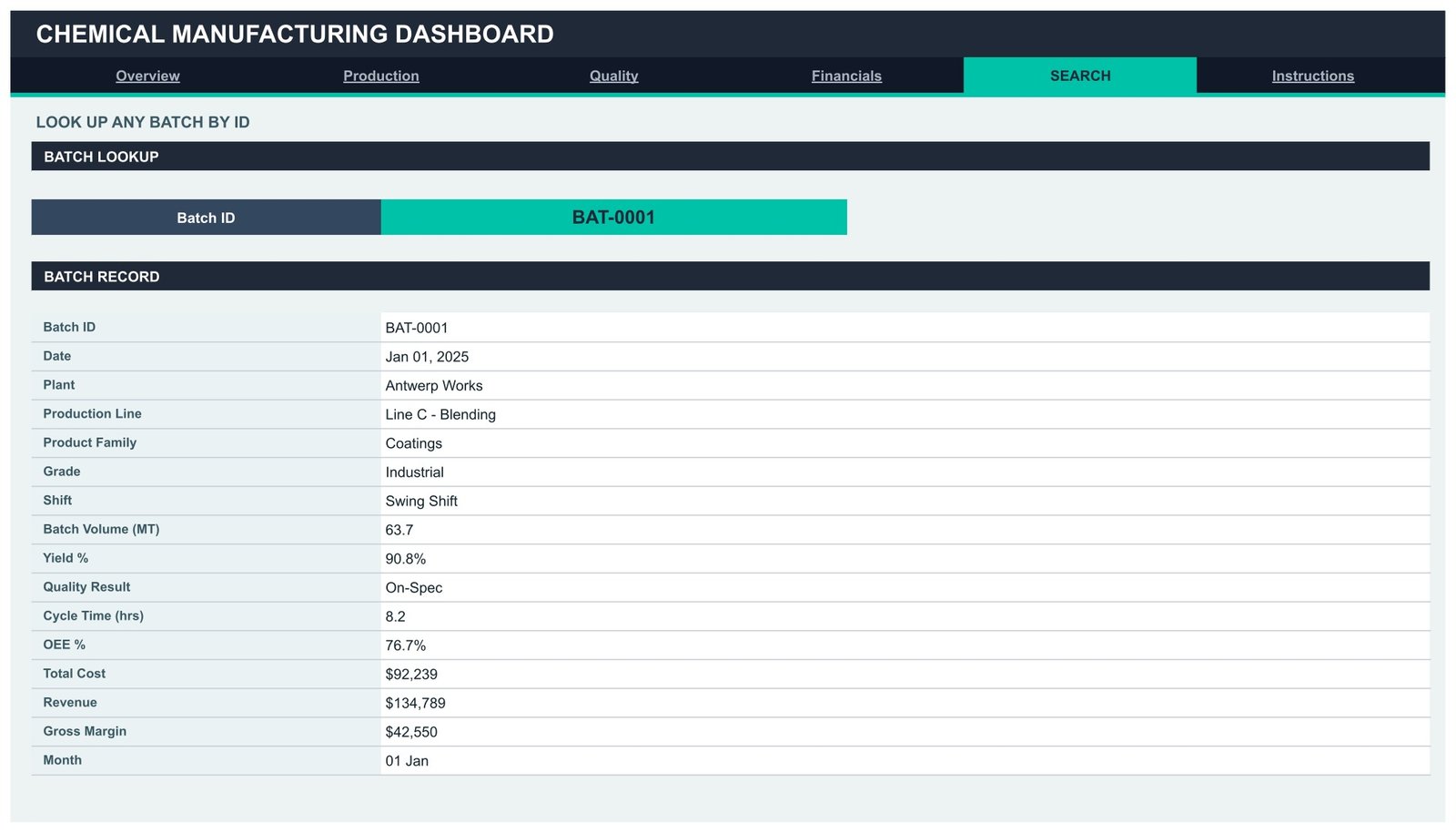Image resolution: width=1456 pixels, height=833 pixels.
Task: Click the Batch ID label next to input
Action: (206, 218)
